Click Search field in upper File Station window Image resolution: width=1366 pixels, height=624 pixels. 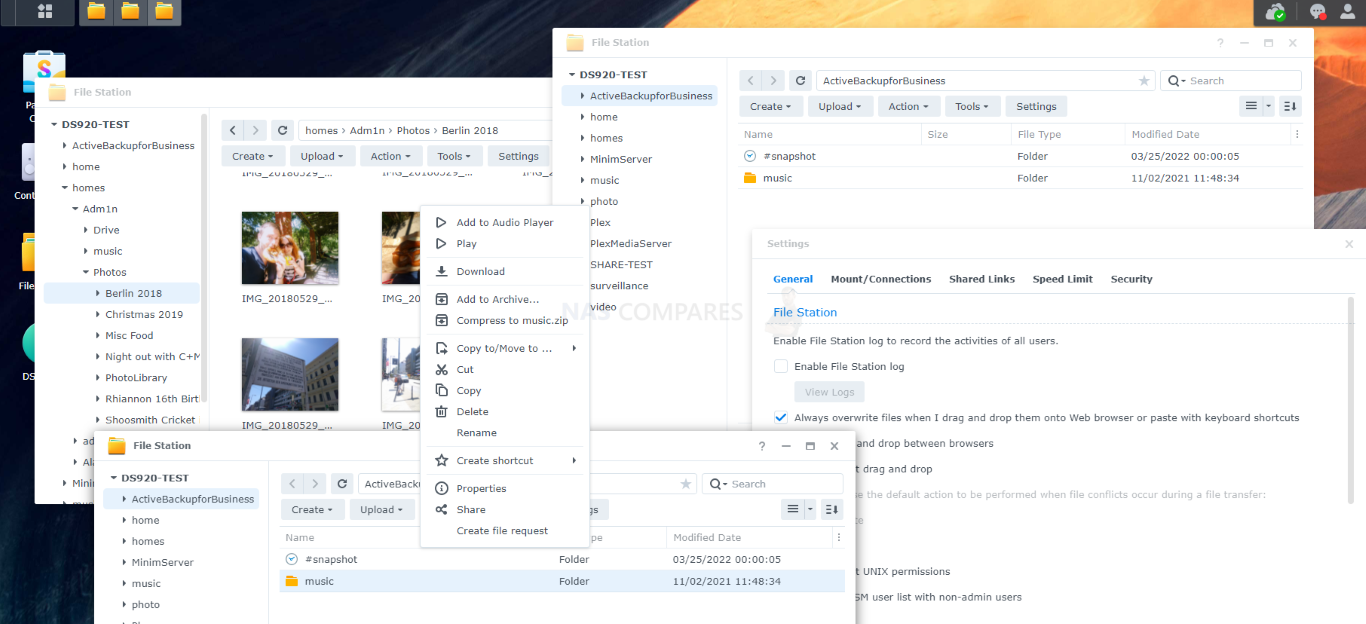point(1231,80)
